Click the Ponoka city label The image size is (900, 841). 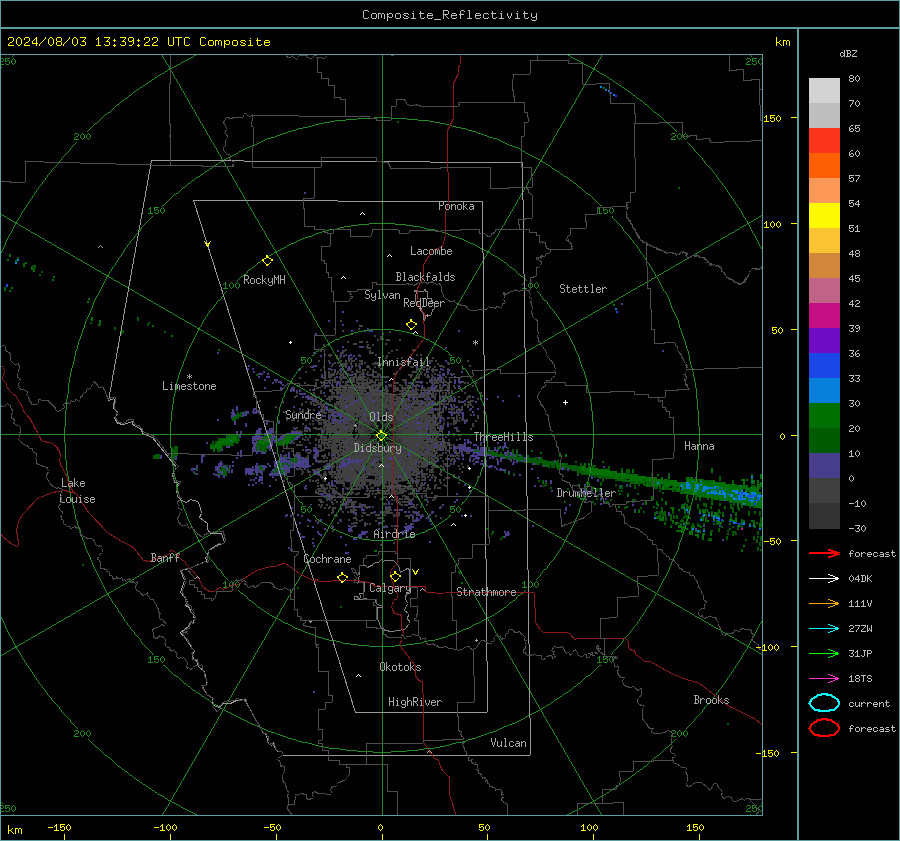pos(456,206)
